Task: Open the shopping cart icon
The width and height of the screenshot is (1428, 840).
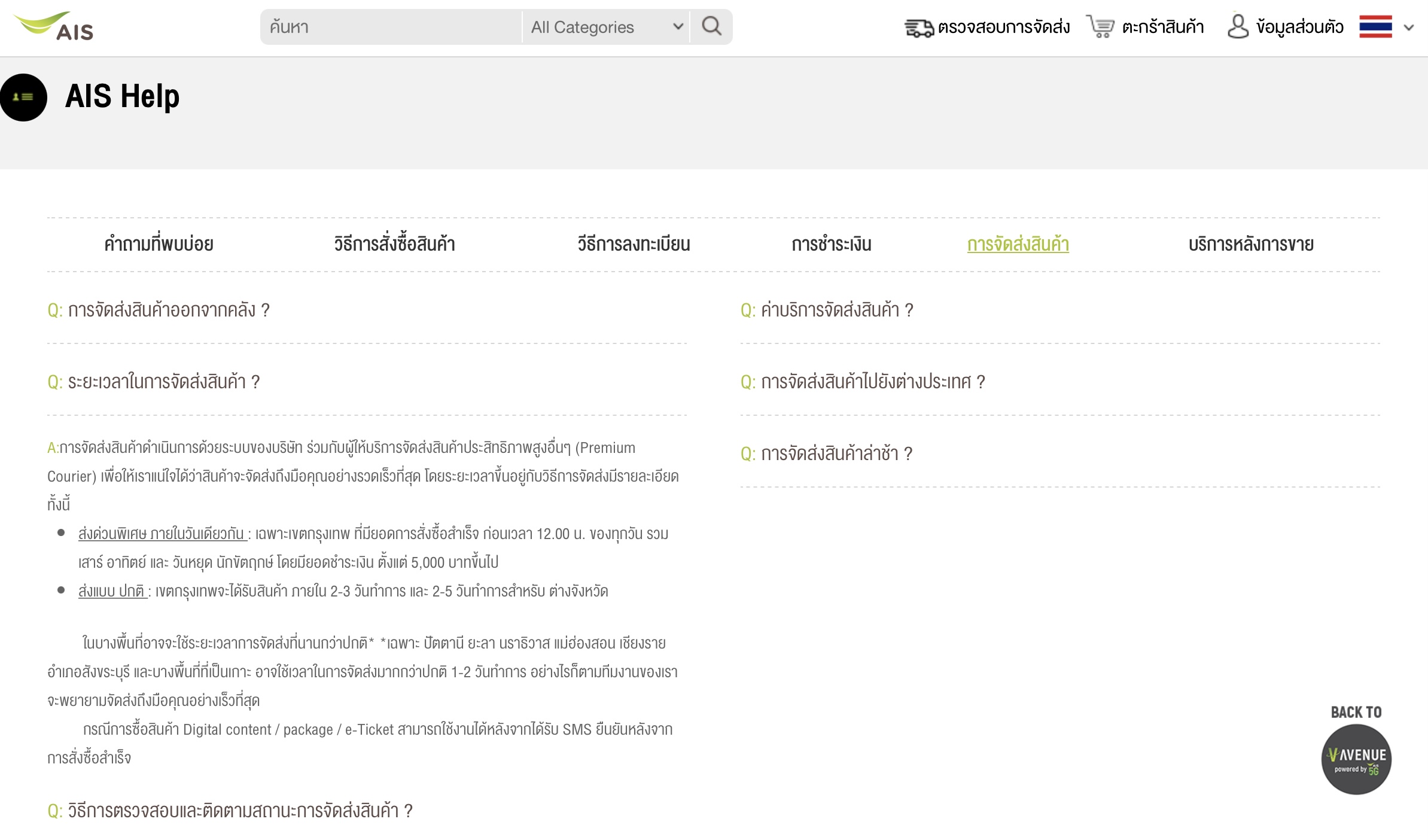Action: click(x=1100, y=27)
